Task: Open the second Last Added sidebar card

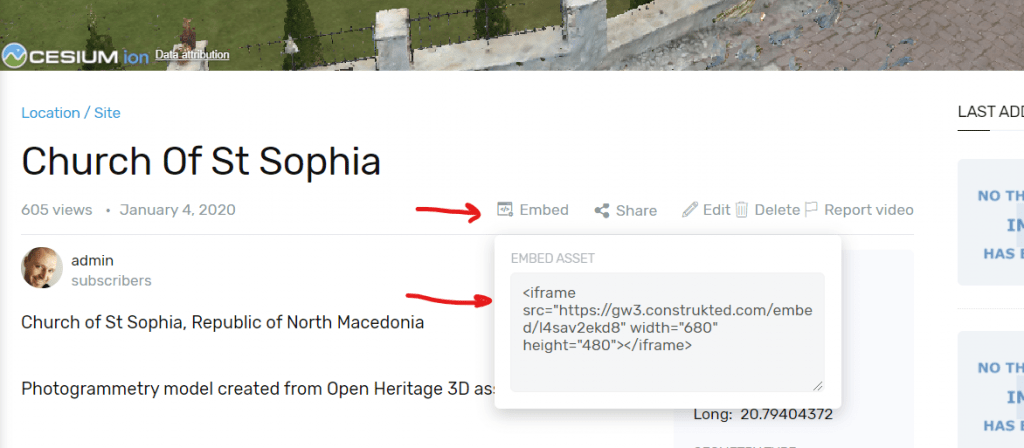Action: click(x=992, y=390)
